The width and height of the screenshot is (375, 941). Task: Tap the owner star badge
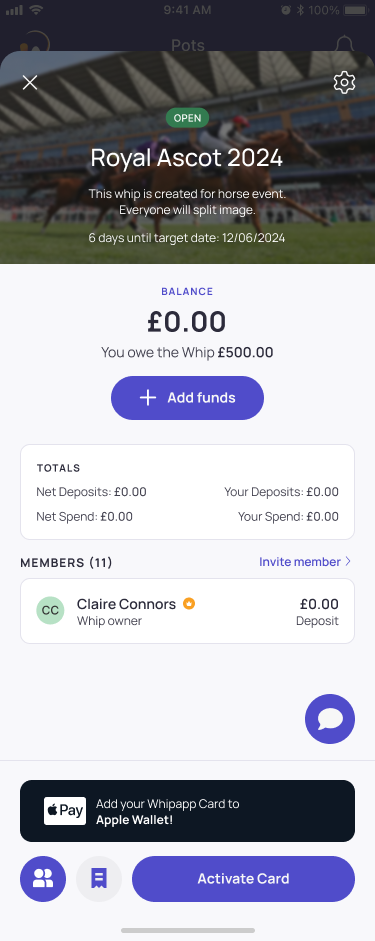[189, 604]
